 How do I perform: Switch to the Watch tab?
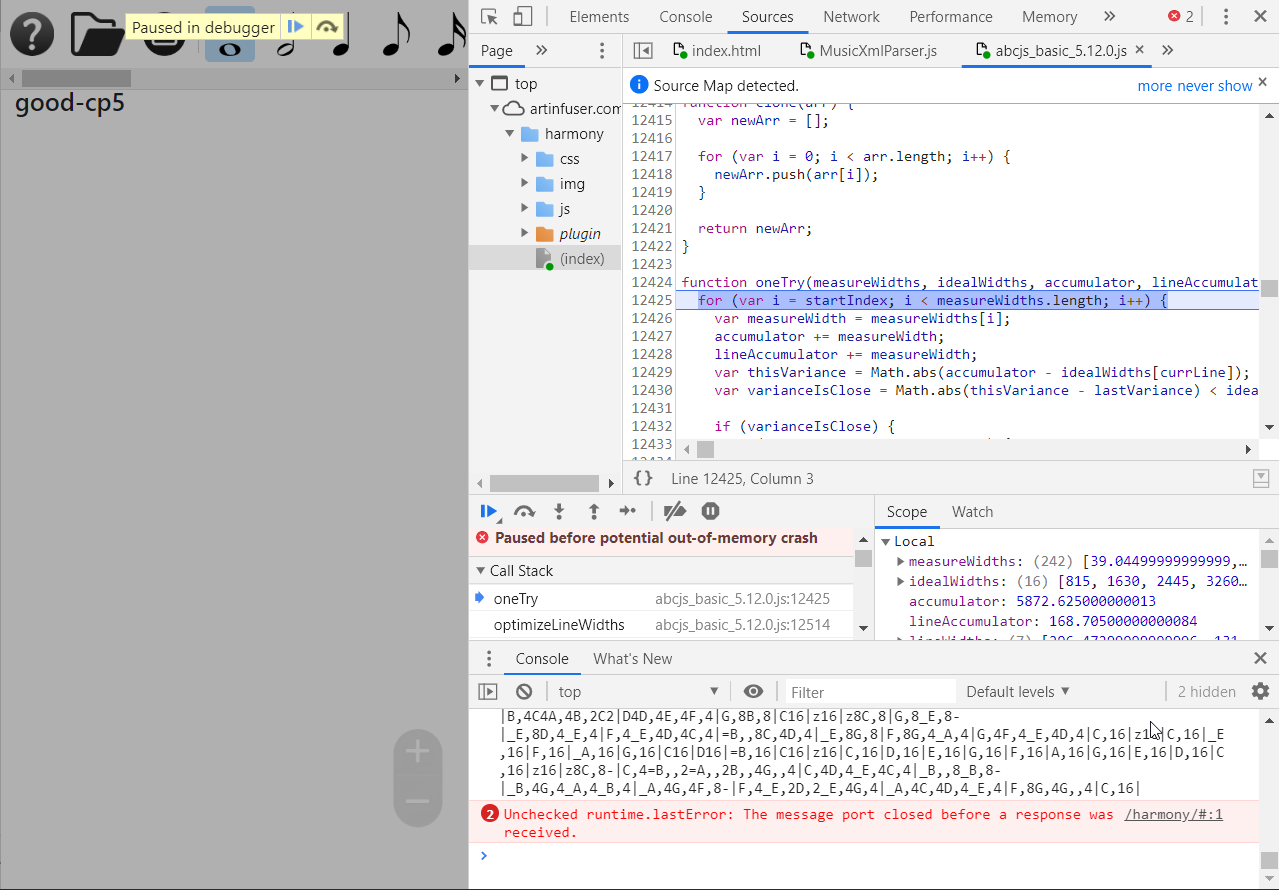[972, 512]
